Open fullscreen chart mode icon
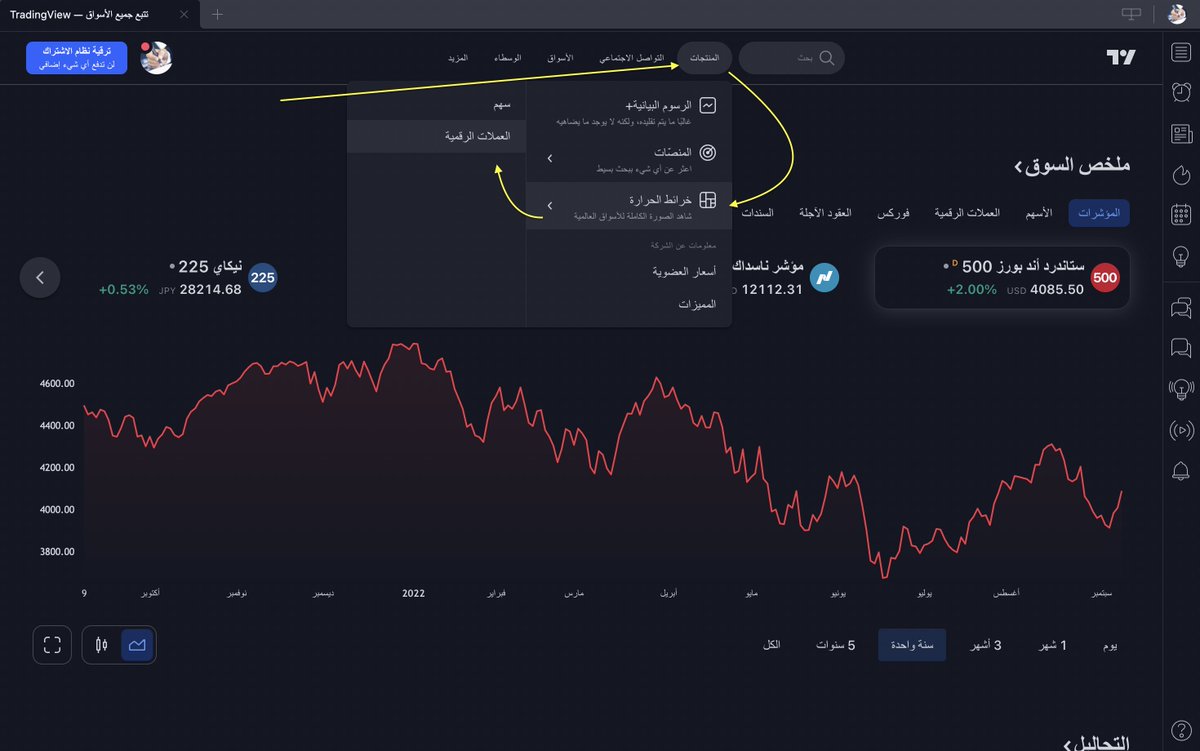The image size is (1200, 751). coord(52,645)
